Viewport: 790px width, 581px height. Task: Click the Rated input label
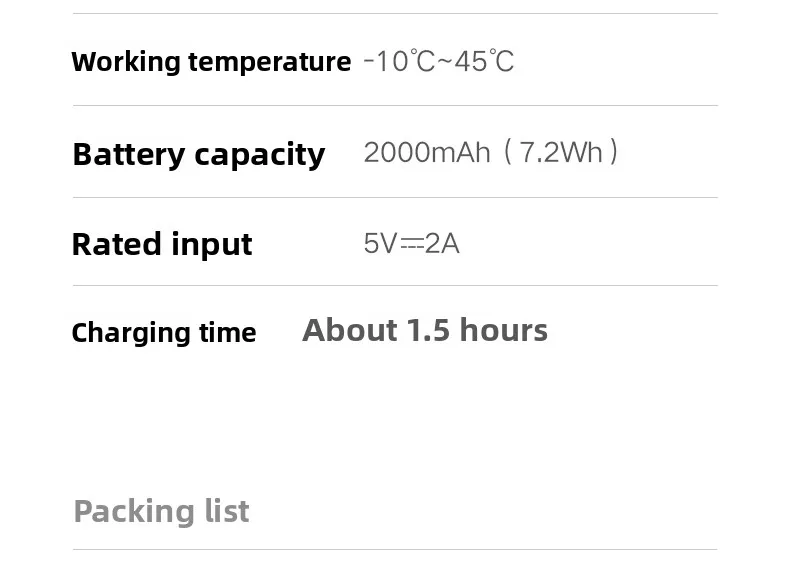[162, 245]
